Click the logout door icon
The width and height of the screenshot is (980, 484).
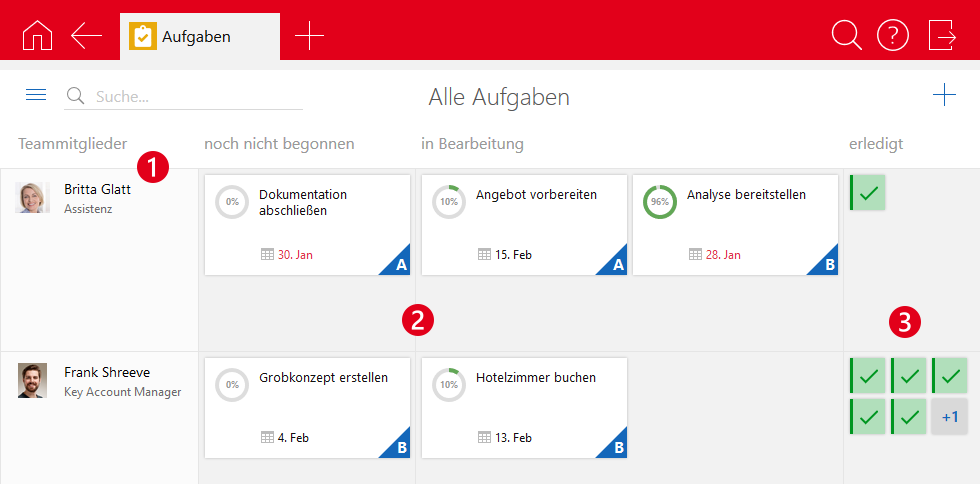pos(941,35)
